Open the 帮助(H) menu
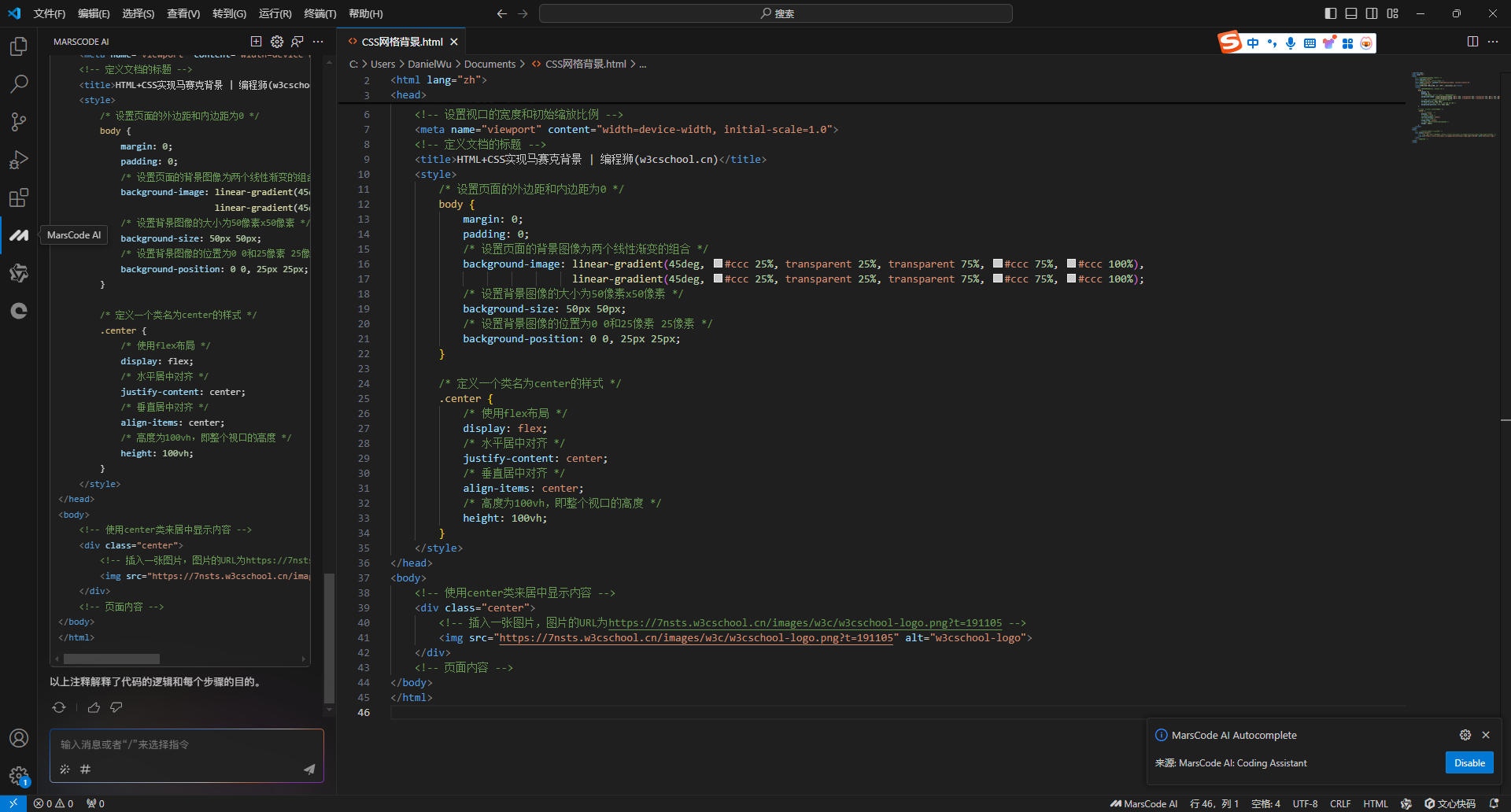Viewport: 1511px width, 812px height. [x=366, y=13]
